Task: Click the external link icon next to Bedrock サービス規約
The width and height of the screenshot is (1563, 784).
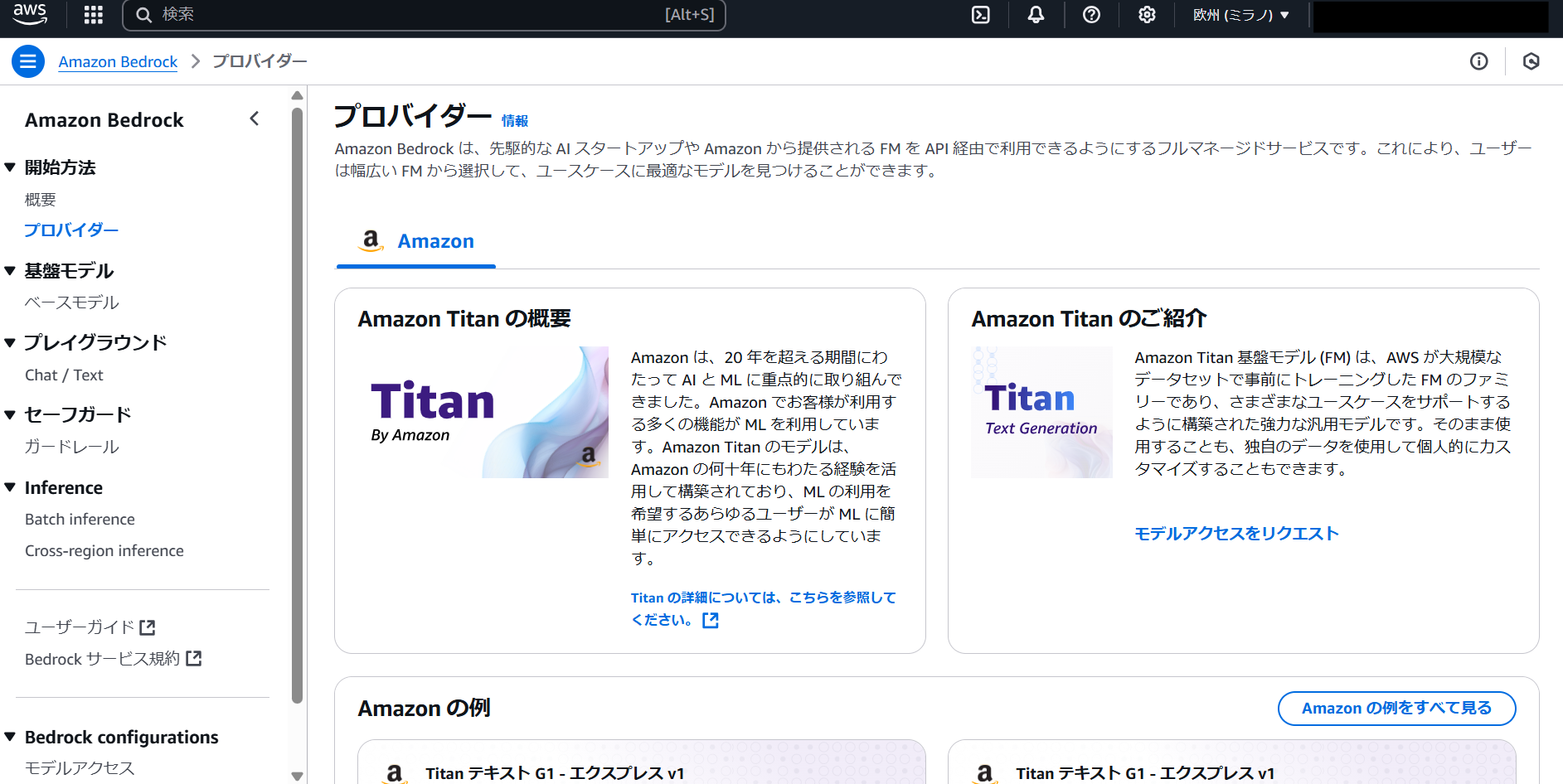Action: pyautogui.click(x=194, y=658)
